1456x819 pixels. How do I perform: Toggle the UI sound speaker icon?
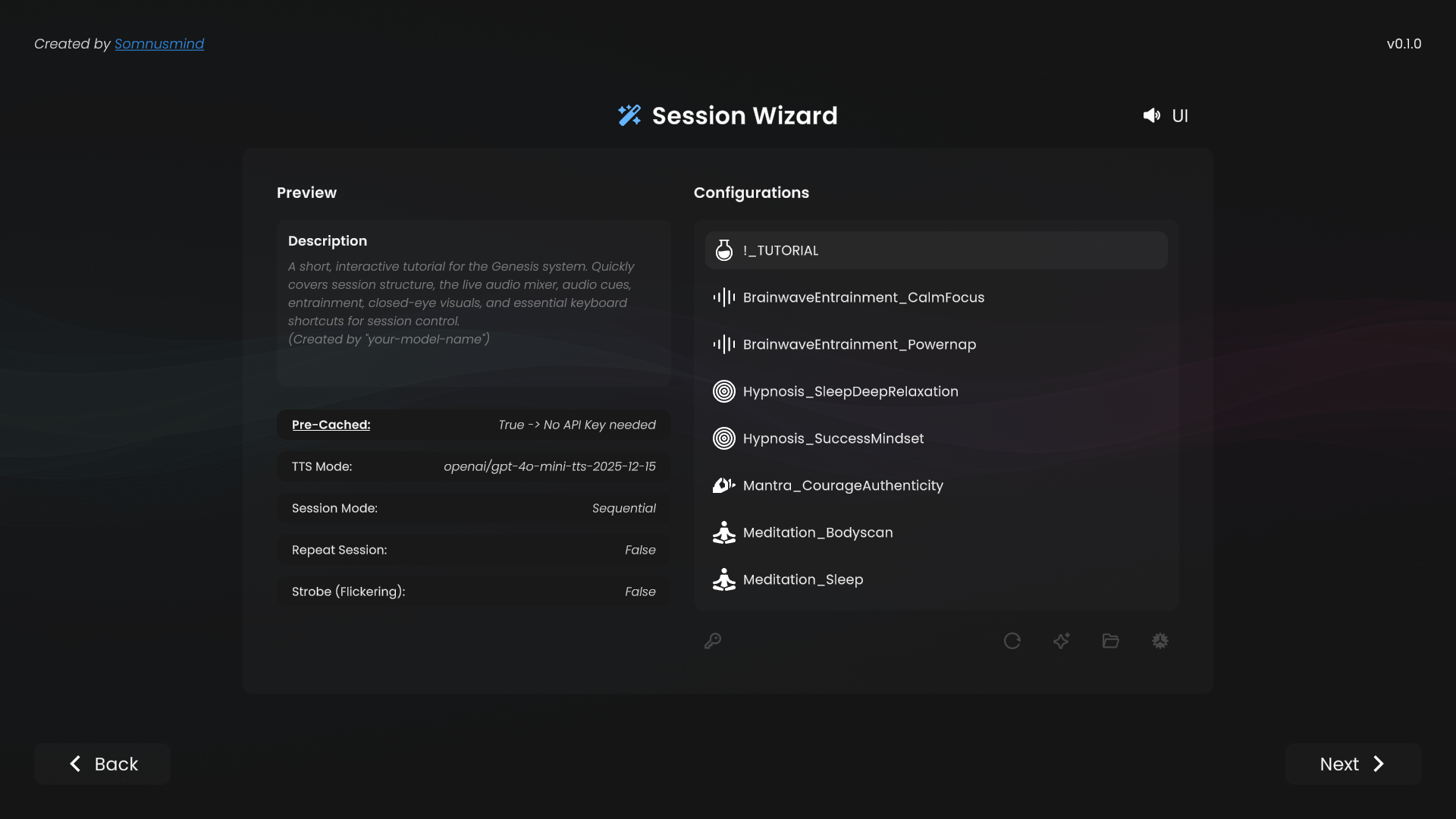1152,115
